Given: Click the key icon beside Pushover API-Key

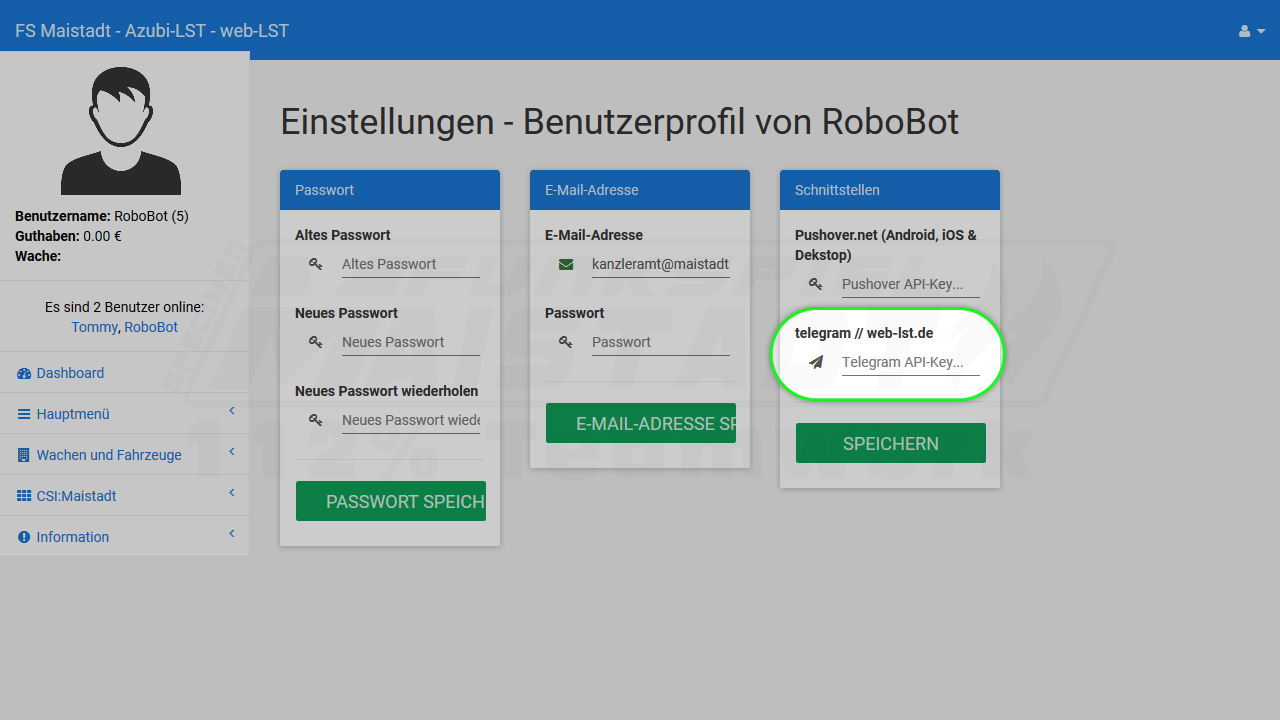Looking at the screenshot, I should (x=815, y=284).
